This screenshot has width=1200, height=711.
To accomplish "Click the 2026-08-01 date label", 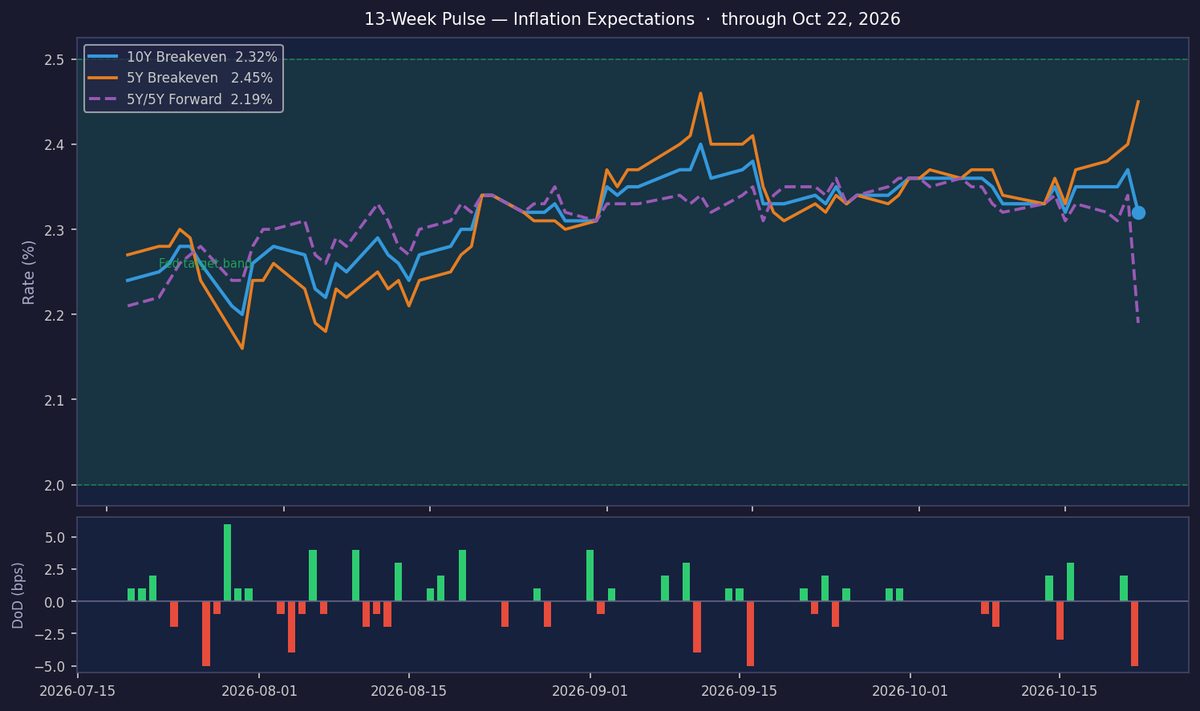I will 260,690.
